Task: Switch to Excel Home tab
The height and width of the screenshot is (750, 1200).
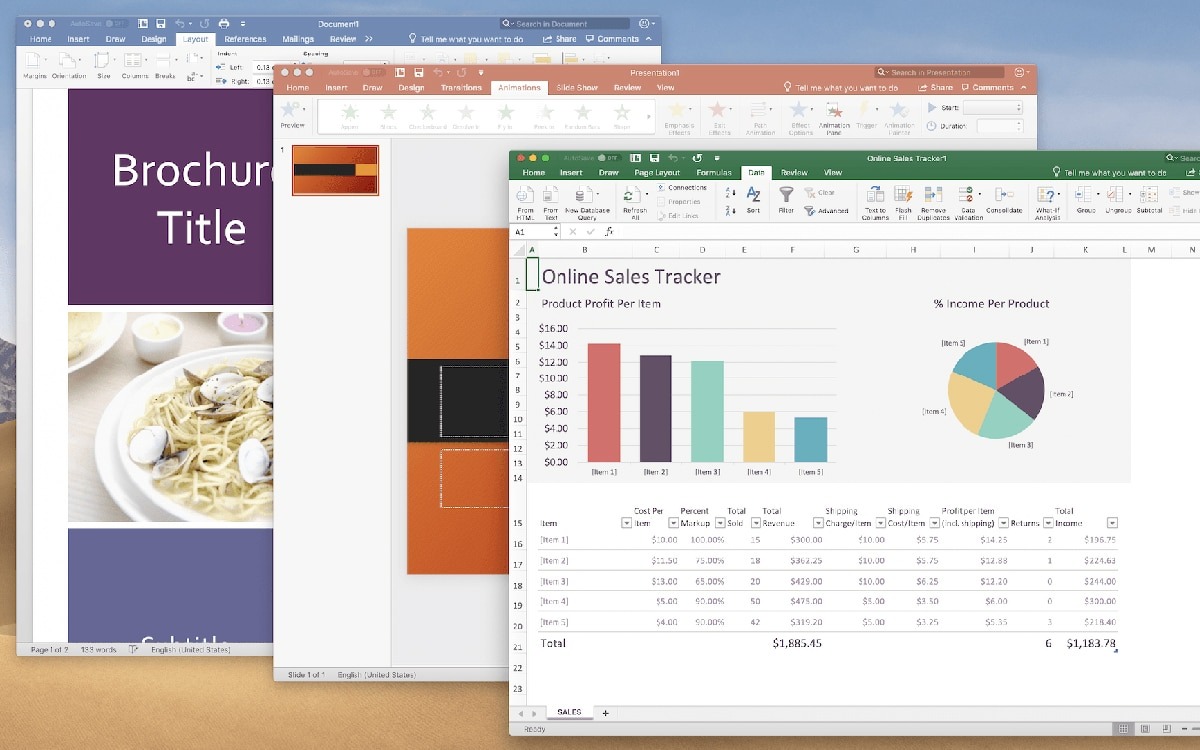Action: pos(534,173)
